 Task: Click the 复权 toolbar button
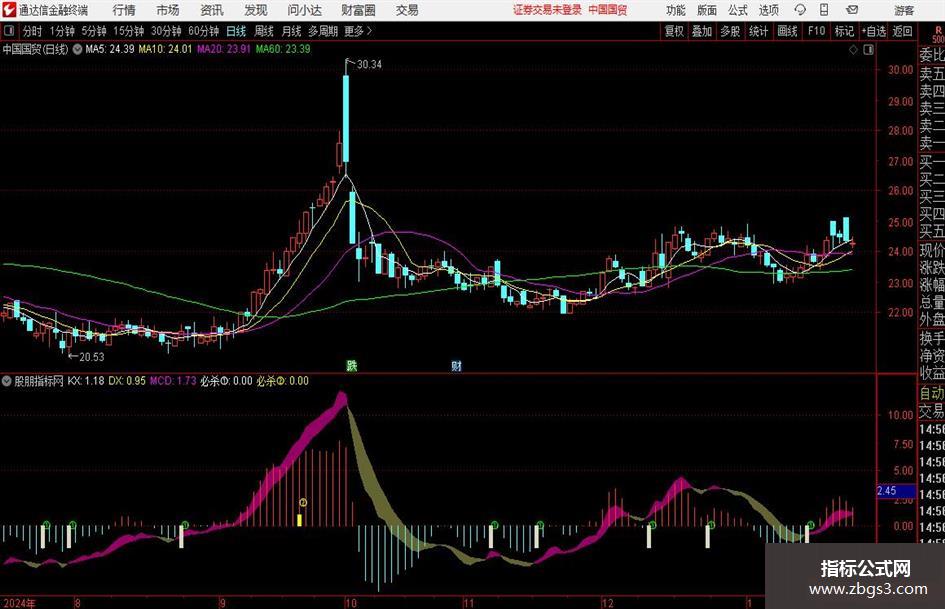[x=674, y=31]
